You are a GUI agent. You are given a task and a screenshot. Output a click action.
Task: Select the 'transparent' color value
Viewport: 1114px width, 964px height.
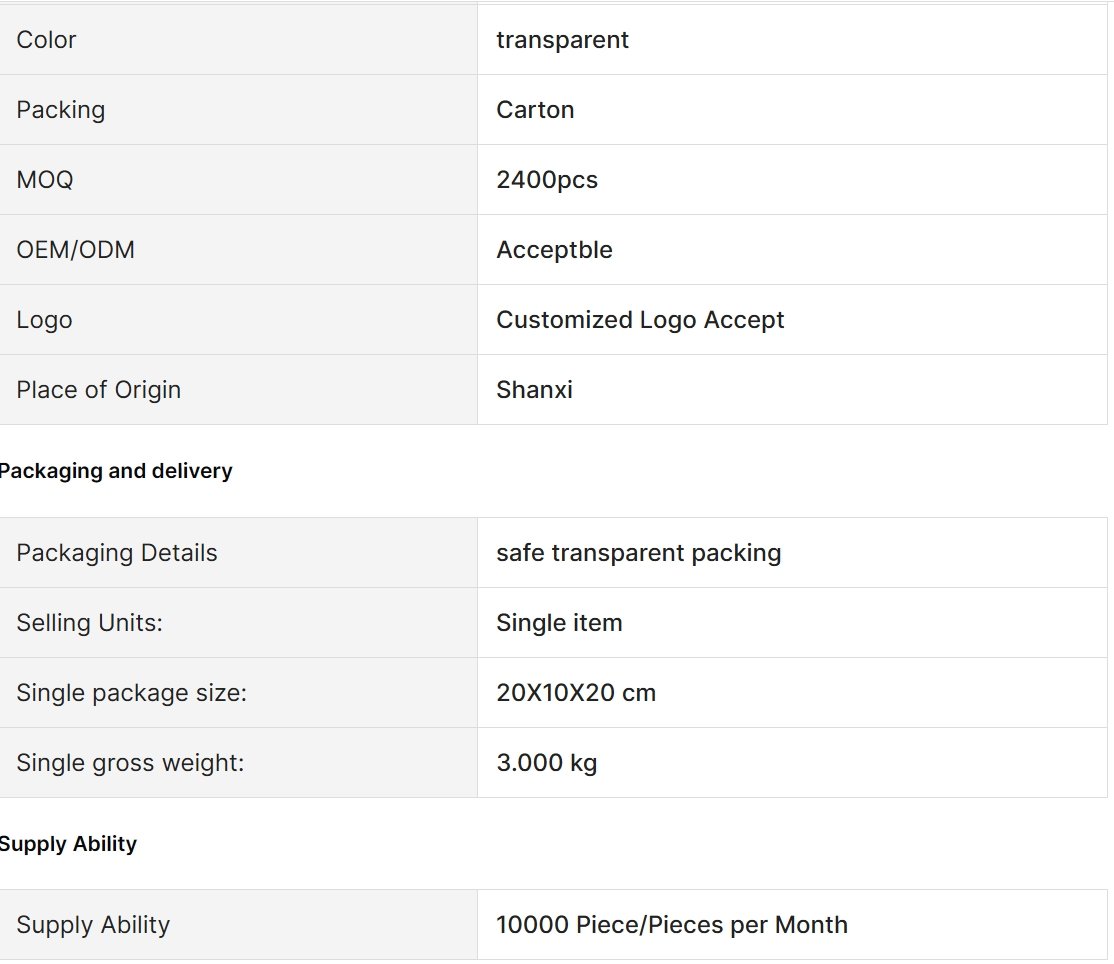tap(562, 40)
